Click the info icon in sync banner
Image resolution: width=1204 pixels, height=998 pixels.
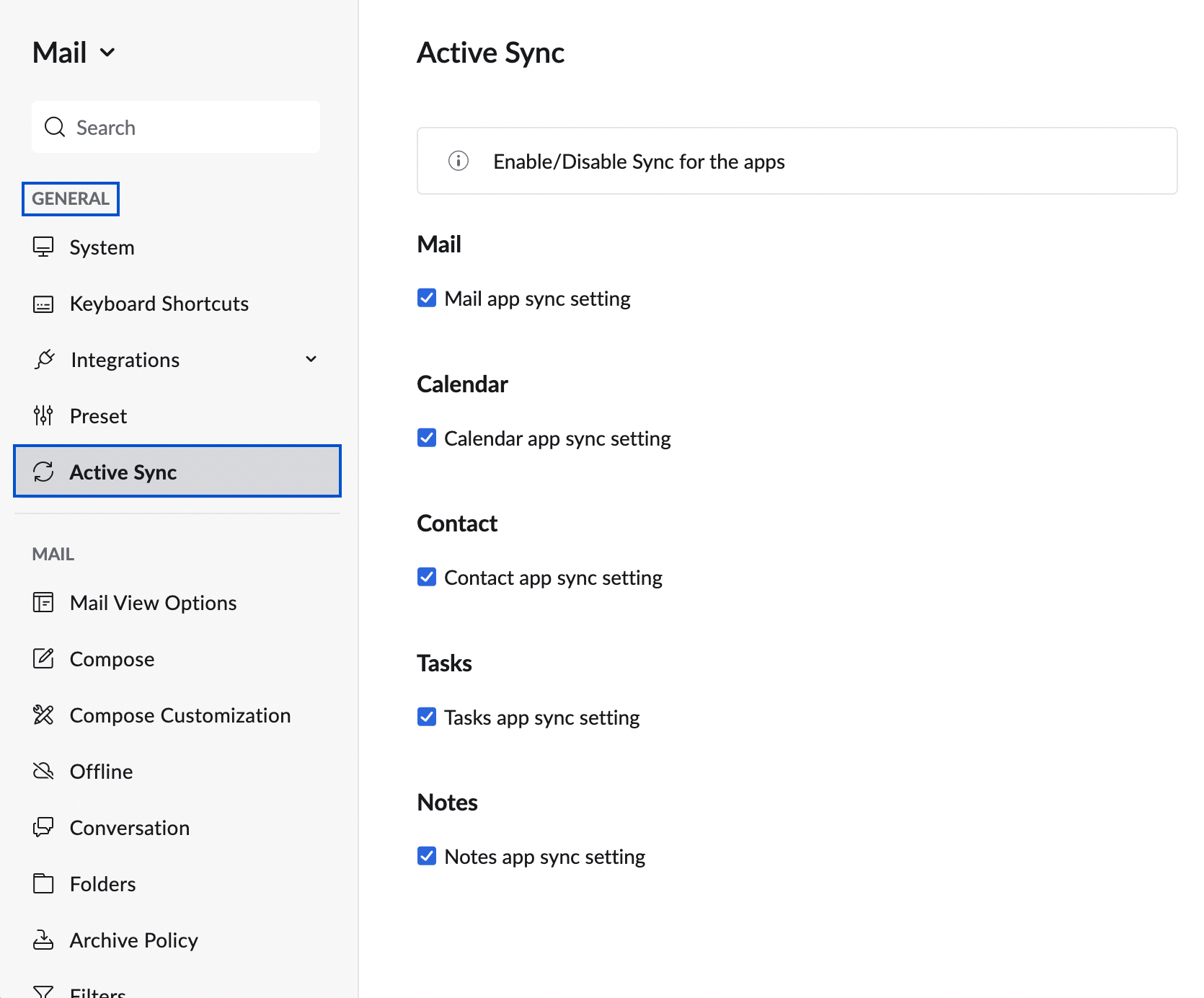tap(459, 161)
